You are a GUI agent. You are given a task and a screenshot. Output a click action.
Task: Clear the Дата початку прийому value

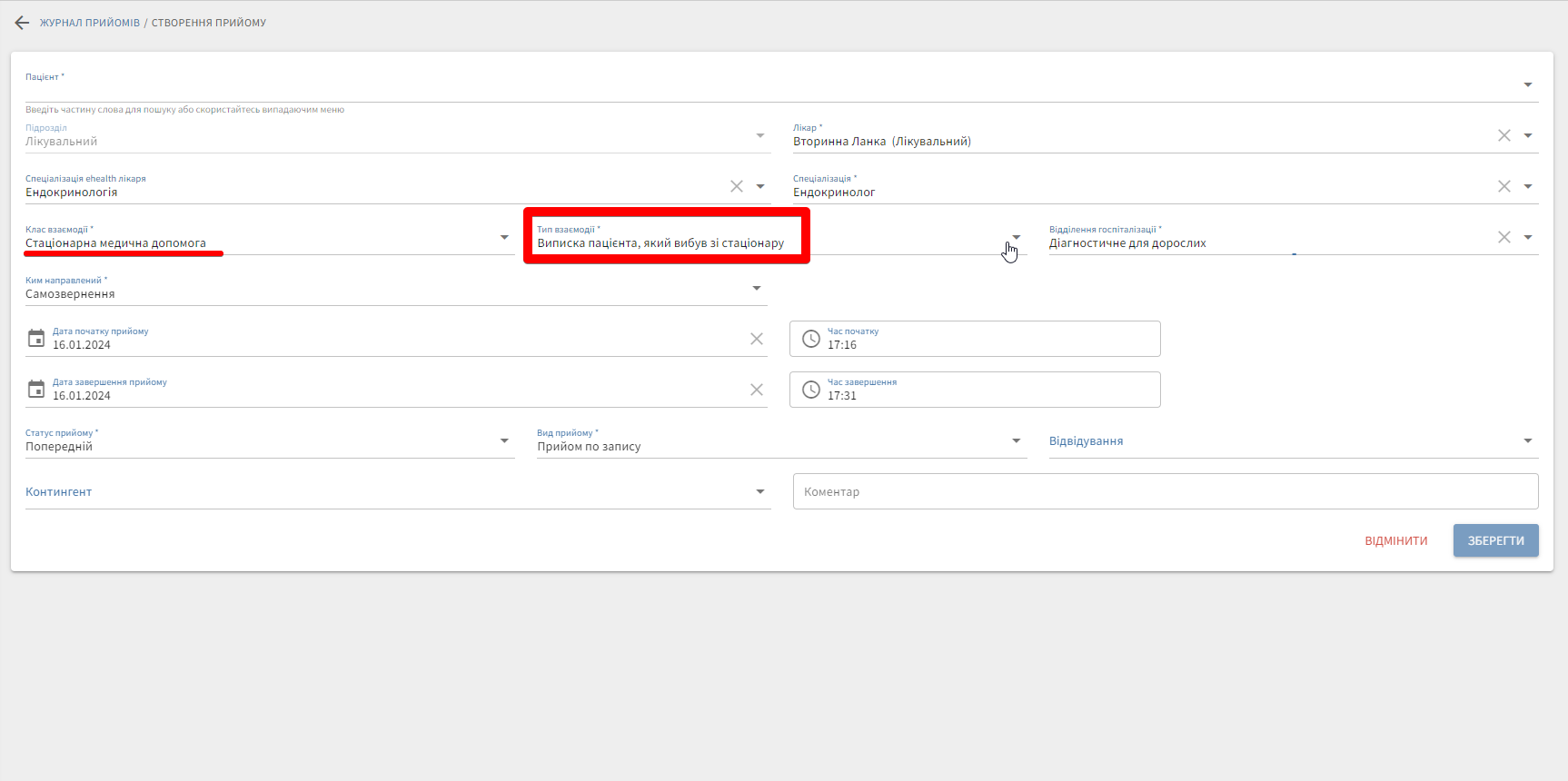click(x=757, y=339)
